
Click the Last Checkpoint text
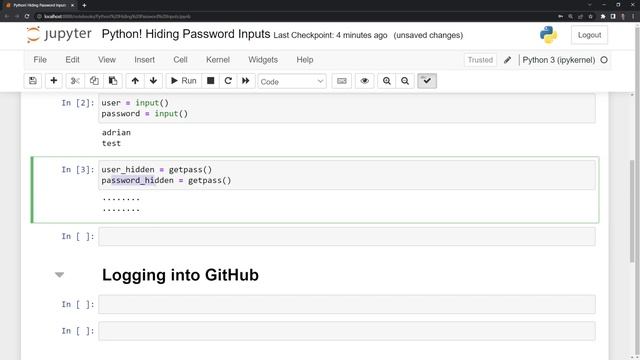(330, 35)
